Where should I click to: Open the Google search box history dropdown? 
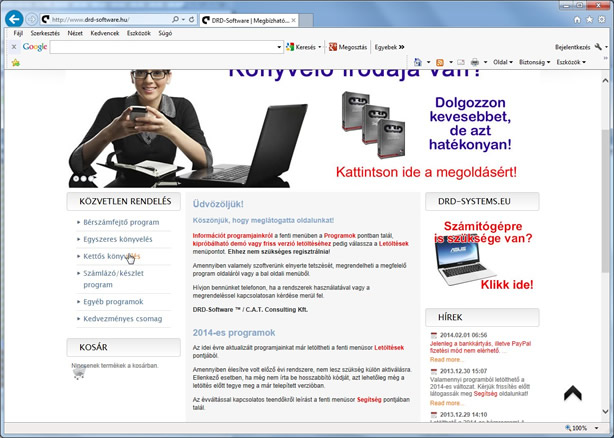[279, 47]
